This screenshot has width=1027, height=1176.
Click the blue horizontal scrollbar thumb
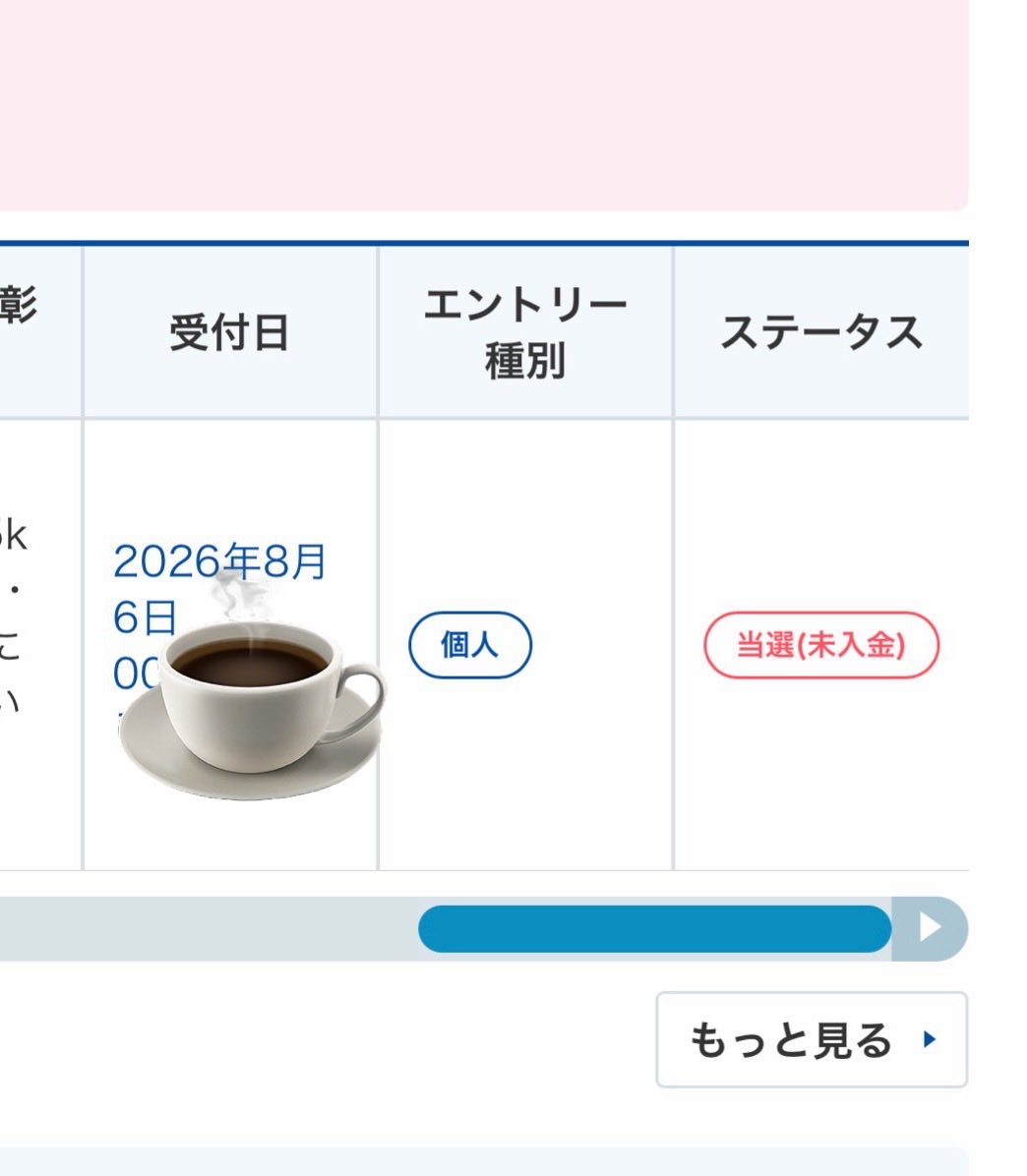[655, 928]
